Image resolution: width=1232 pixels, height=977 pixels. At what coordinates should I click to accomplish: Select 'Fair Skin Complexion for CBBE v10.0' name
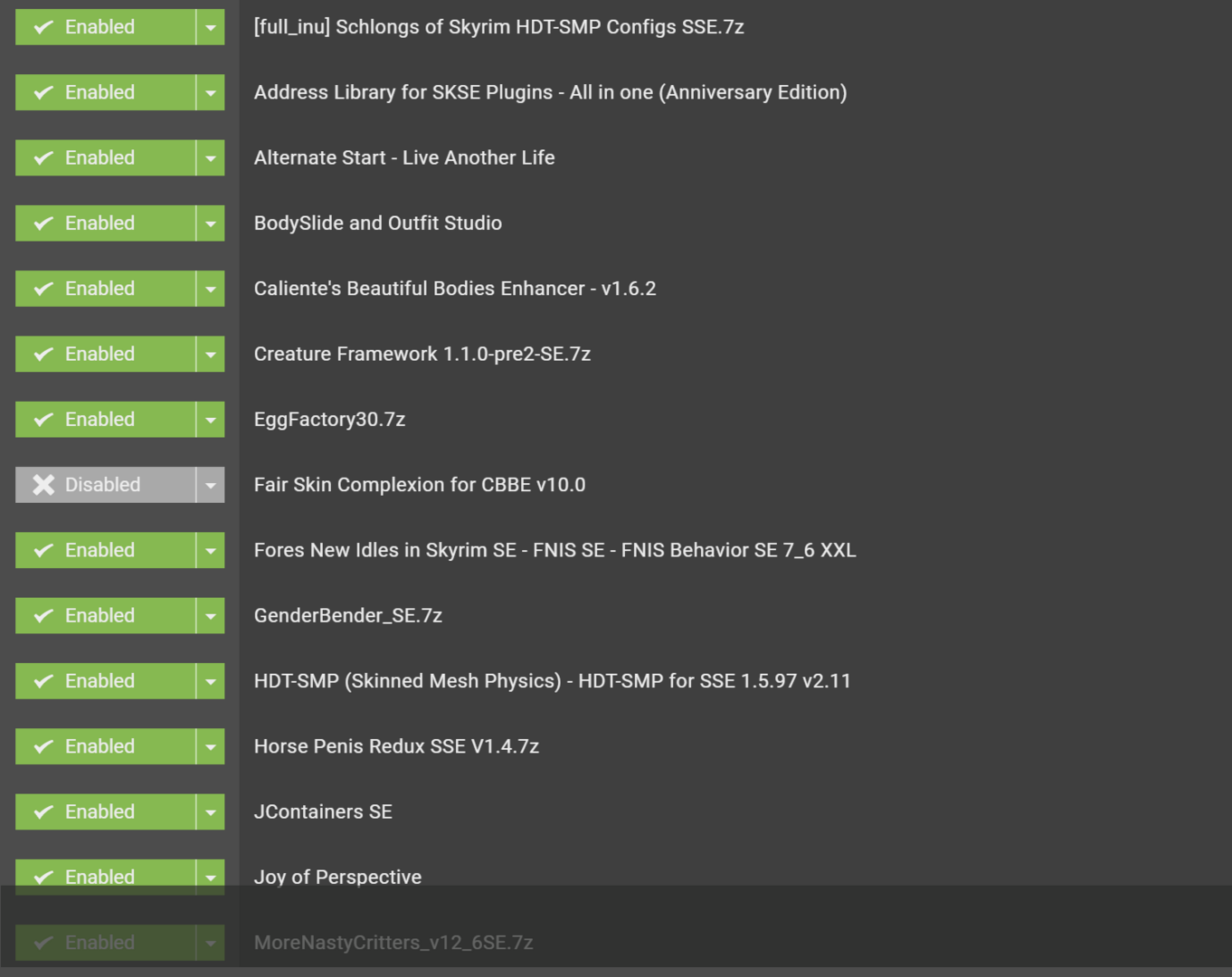pyautogui.click(x=420, y=485)
